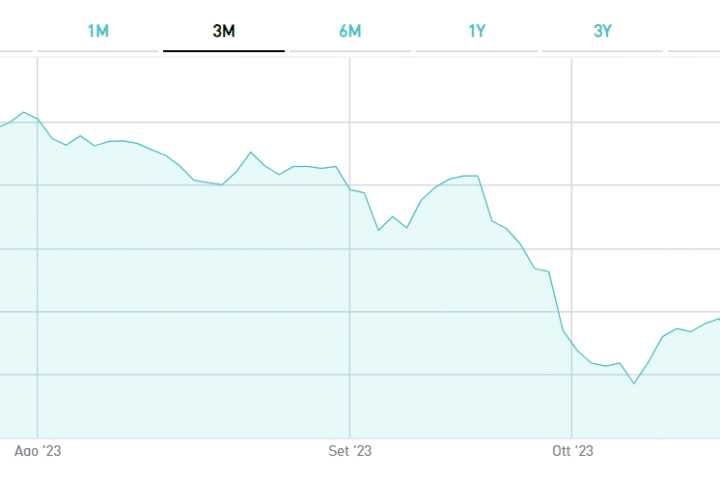720x480 pixels.
Task: Click the shaded area below the October trough
Action: pos(634,415)
